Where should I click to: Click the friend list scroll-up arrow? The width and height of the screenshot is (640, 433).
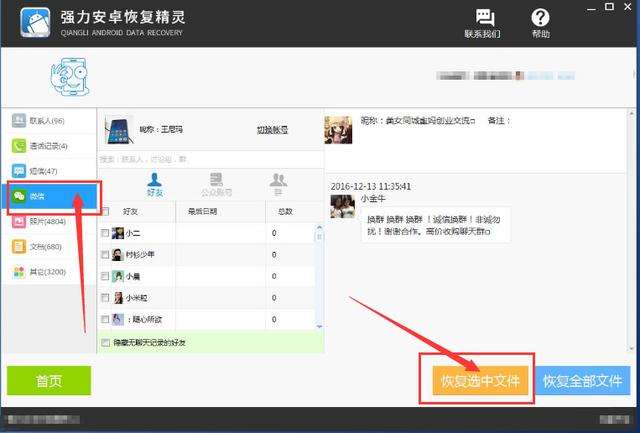point(319,227)
